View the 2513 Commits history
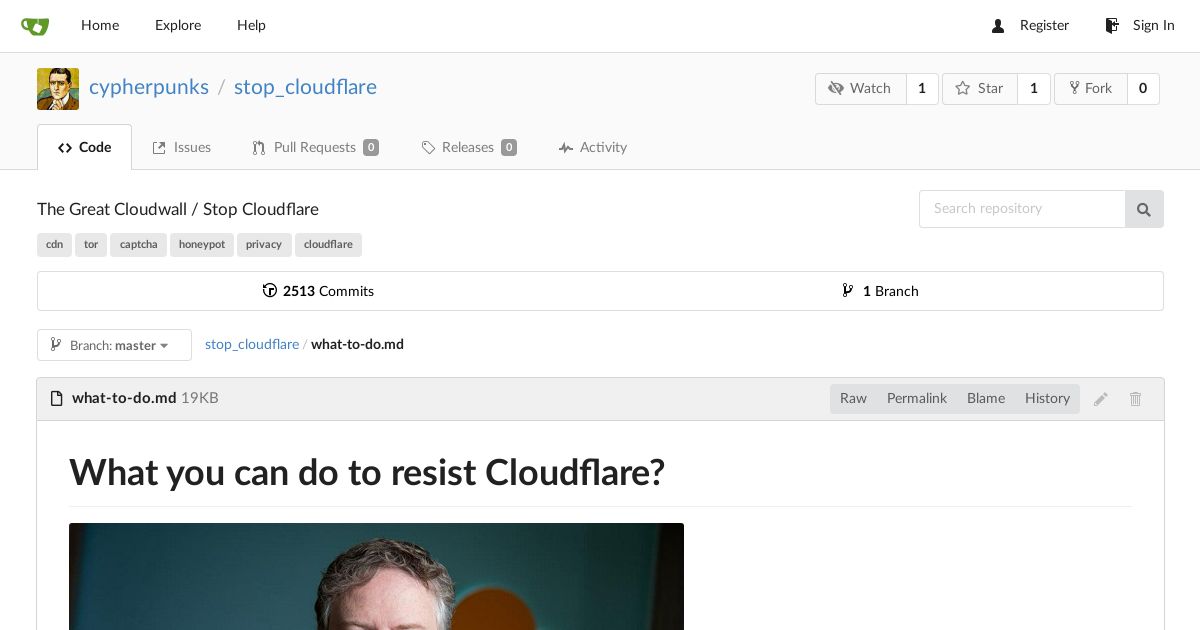Screen dimensions: 1200x630 point(318,292)
